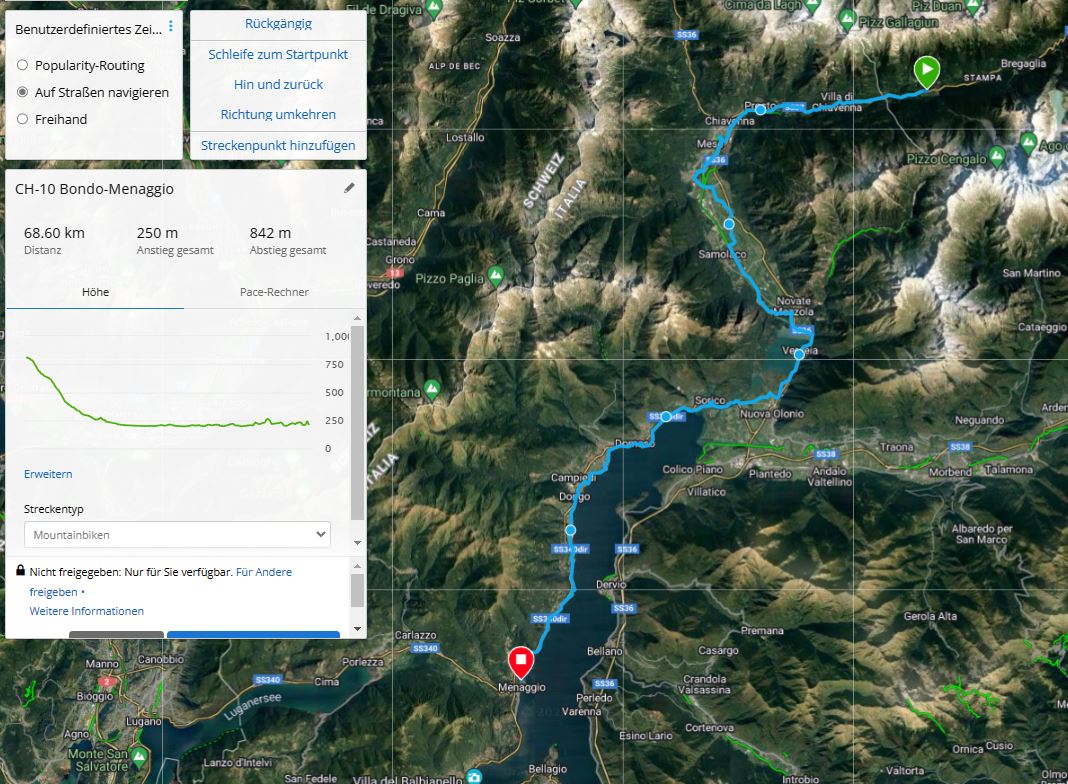Screen dimensions: 1068x784
Task: Click camera icon near Villa del Balbianello
Action: pyautogui.click(x=475, y=777)
